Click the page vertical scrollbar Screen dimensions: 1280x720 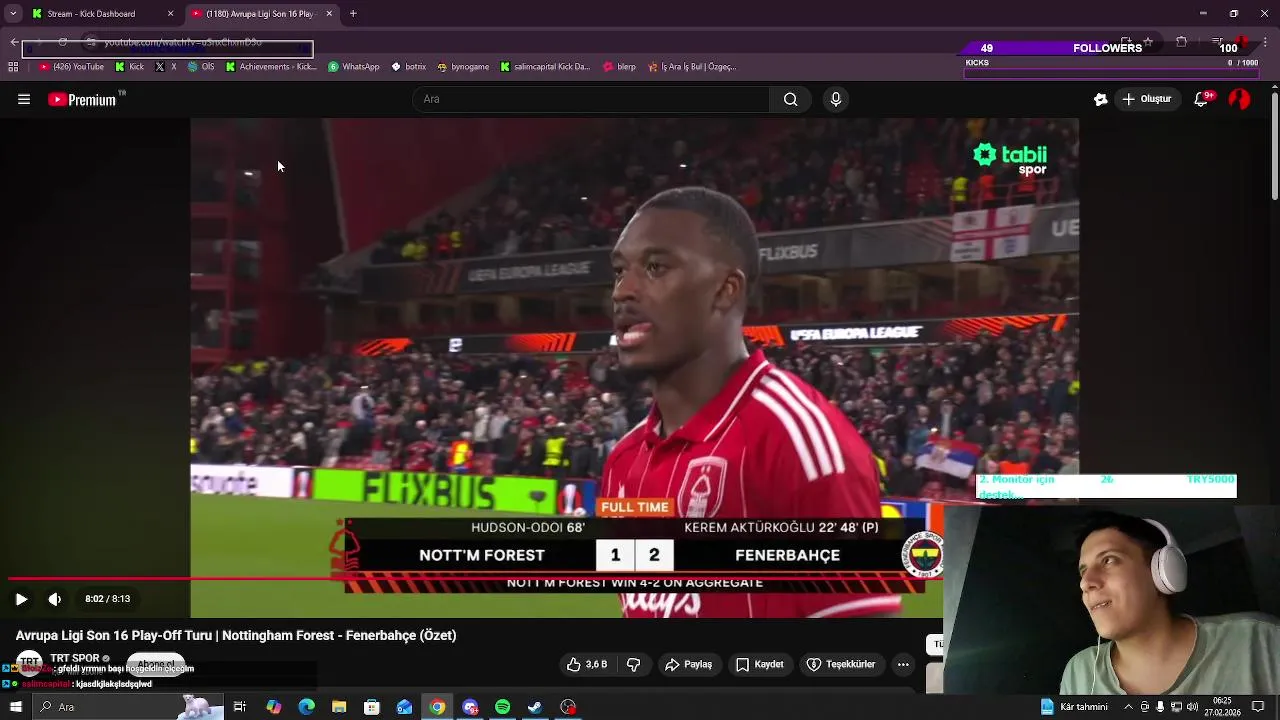[x=1274, y=145]
